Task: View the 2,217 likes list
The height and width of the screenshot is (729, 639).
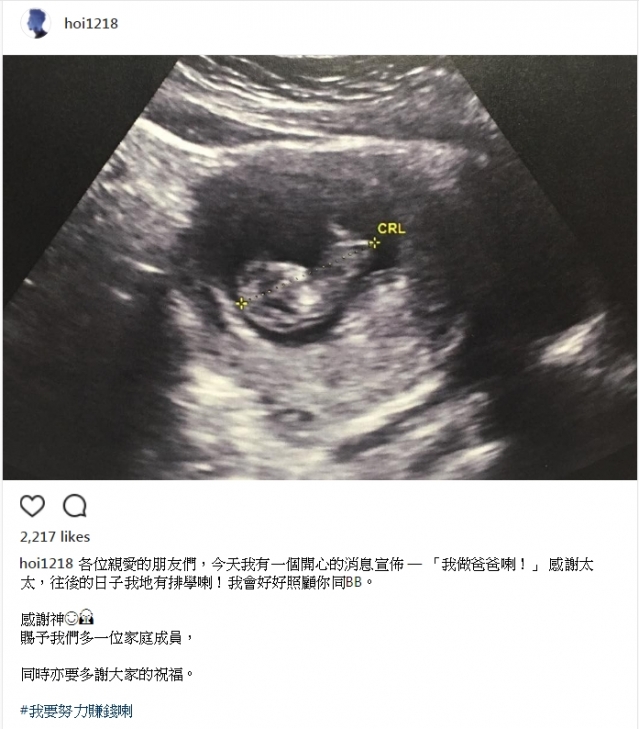Action: 55,537
